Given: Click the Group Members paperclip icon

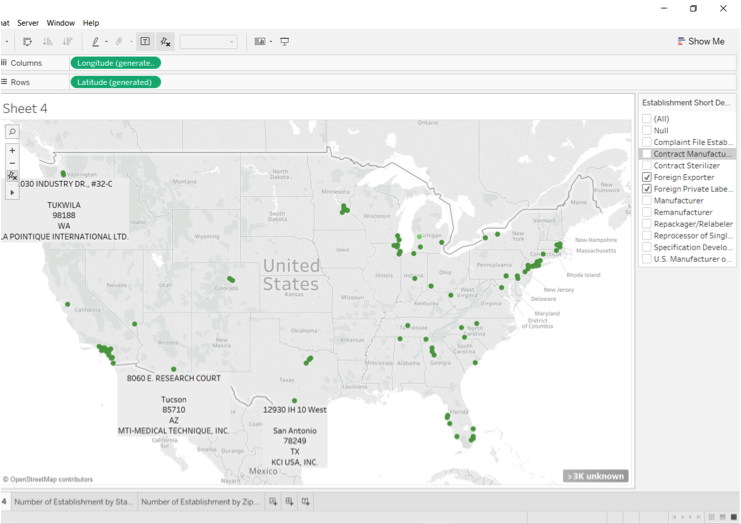Looking at the screenshot, I should [119, 42].
